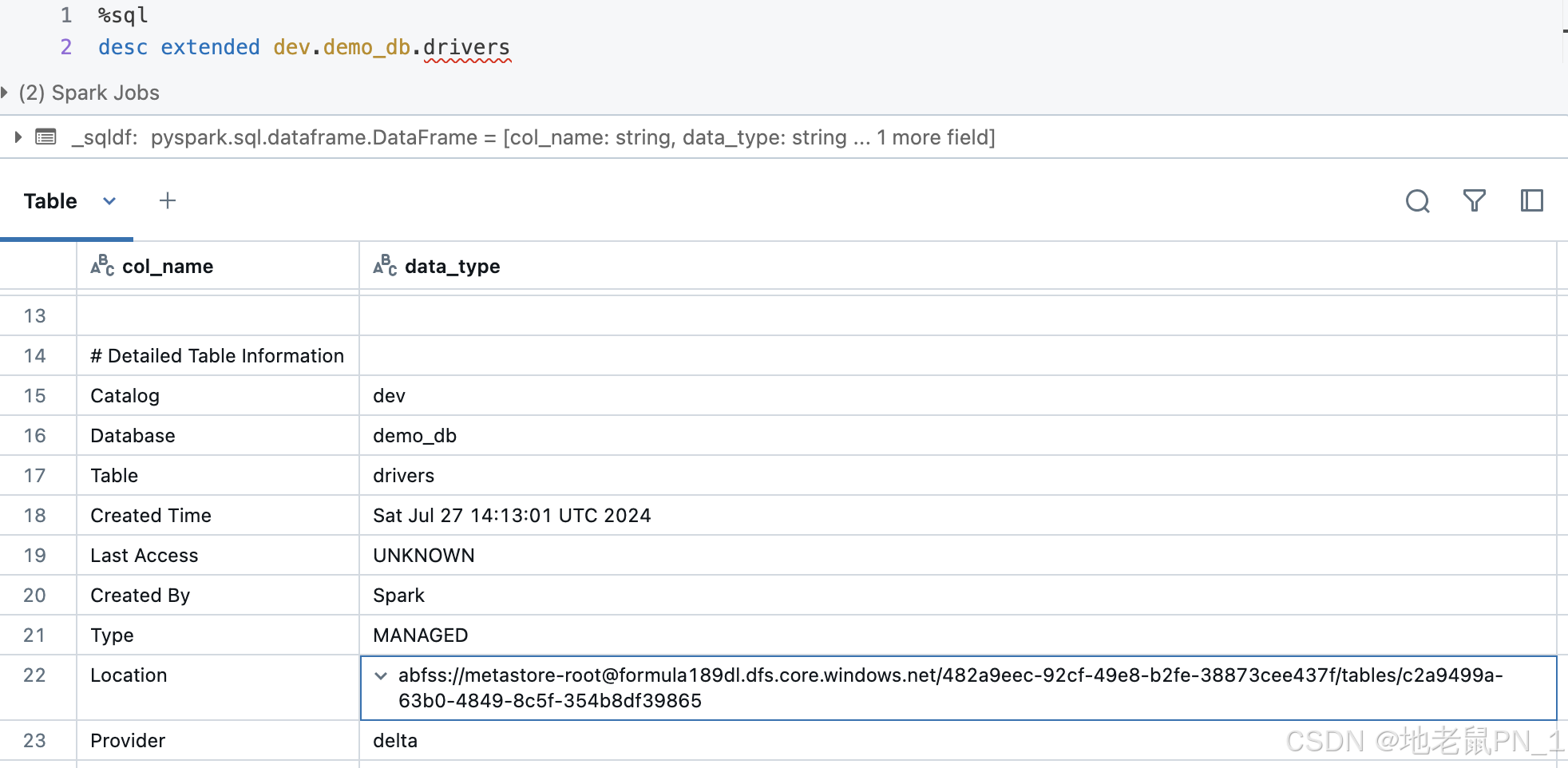Click the dev value in the Catalog row
Screen dimensions: 1568x768
click(x=388, y=395)
